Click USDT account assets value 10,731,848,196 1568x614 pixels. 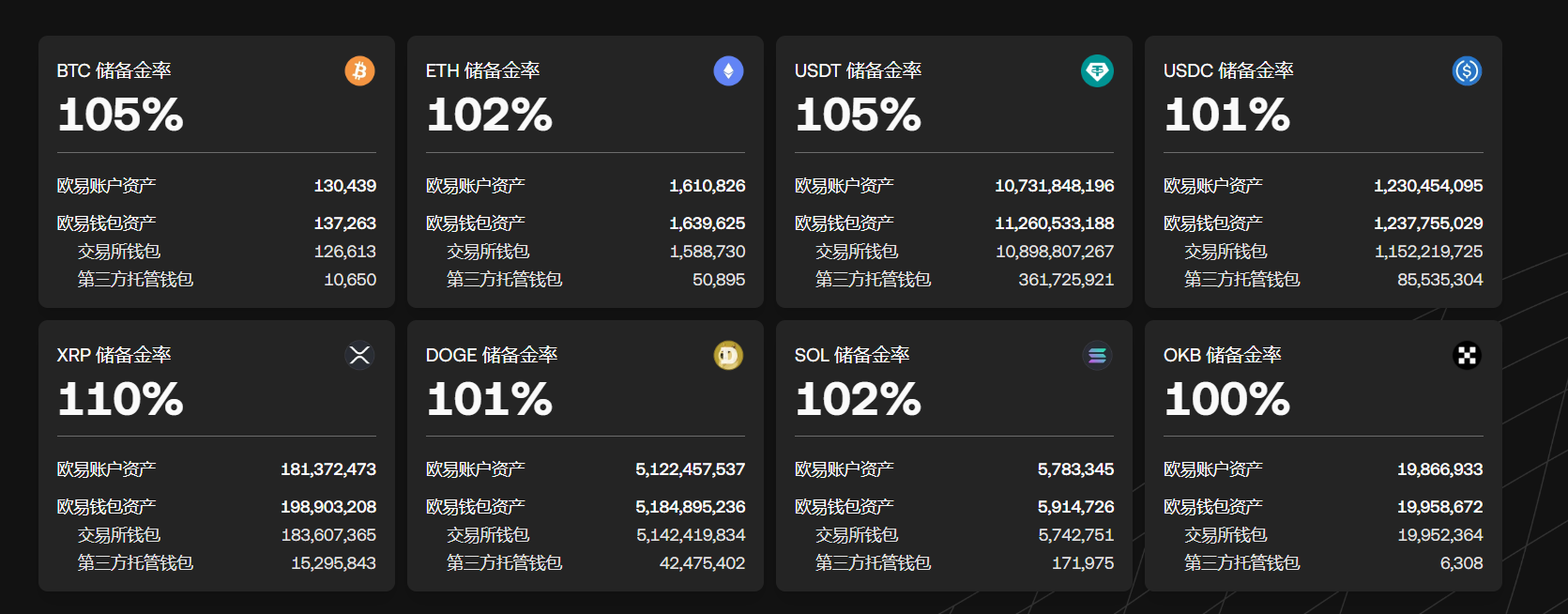click(x=1055, y=186)
